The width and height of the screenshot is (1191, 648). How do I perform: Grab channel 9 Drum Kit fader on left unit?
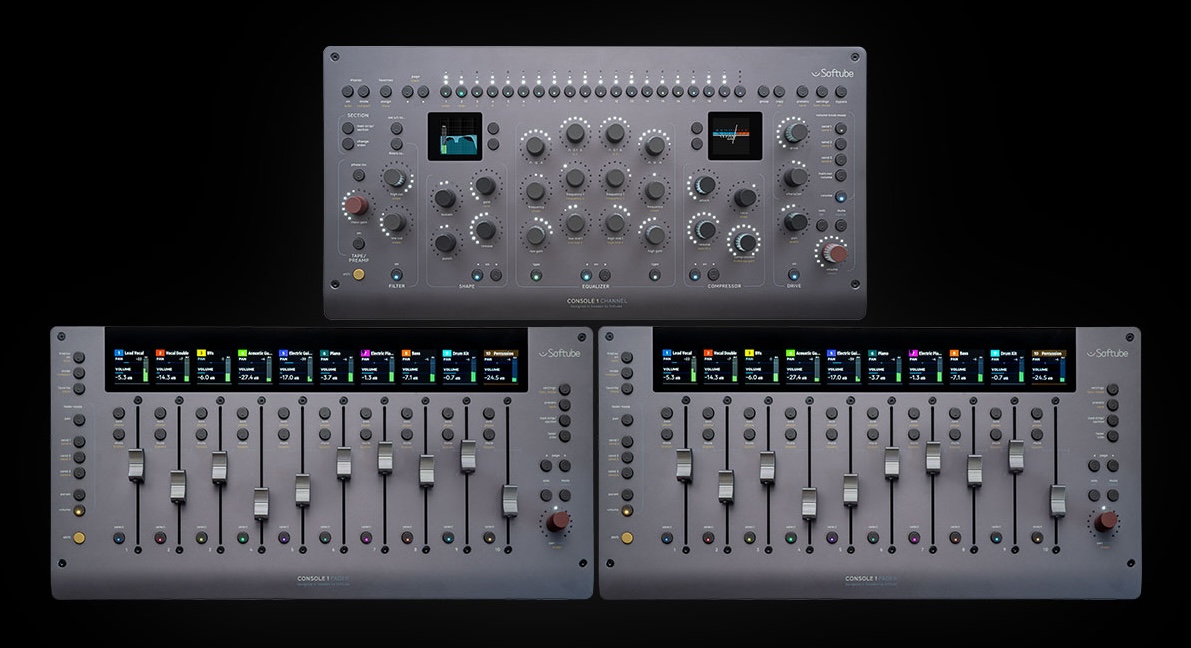467,455
